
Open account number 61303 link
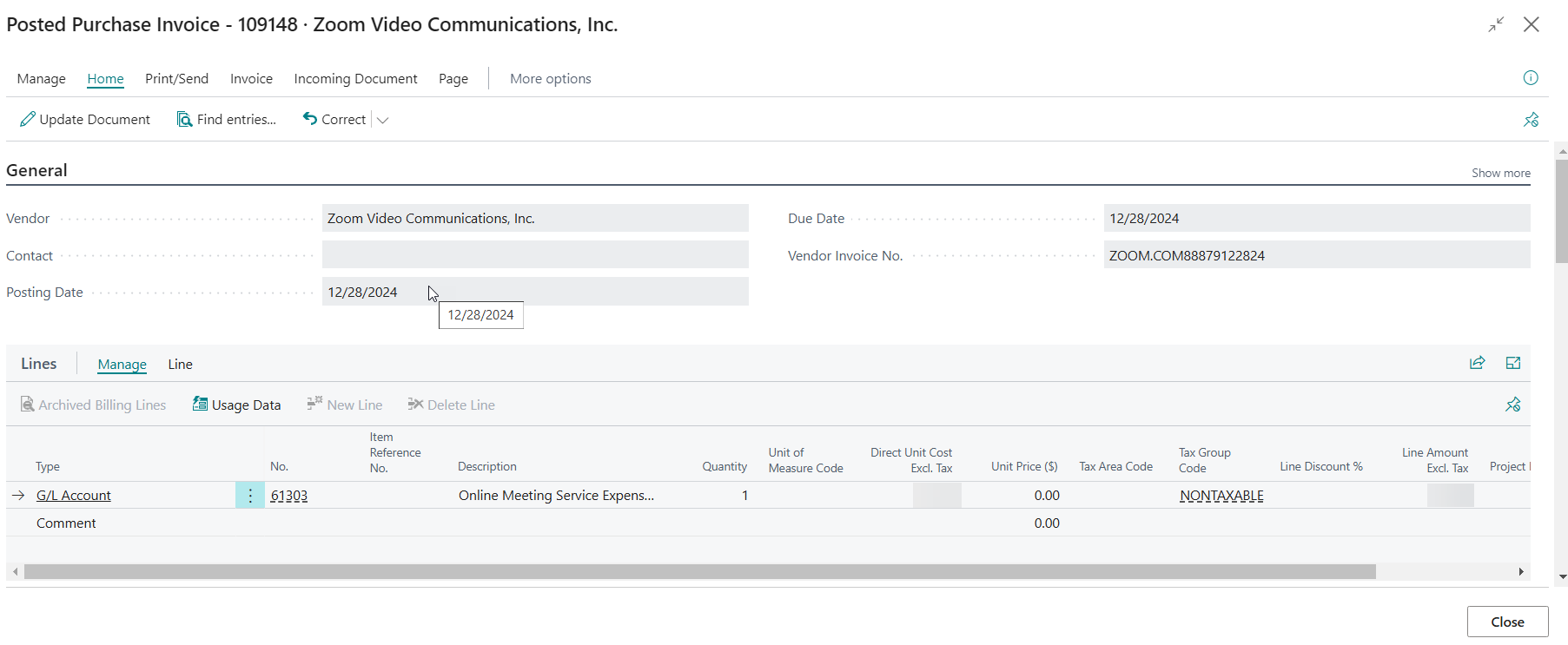point(289,495)
